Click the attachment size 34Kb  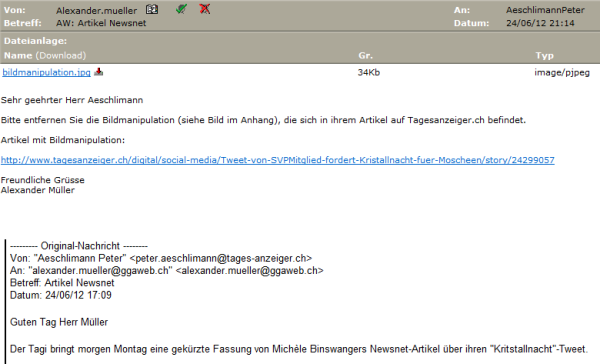pos(368,72)
